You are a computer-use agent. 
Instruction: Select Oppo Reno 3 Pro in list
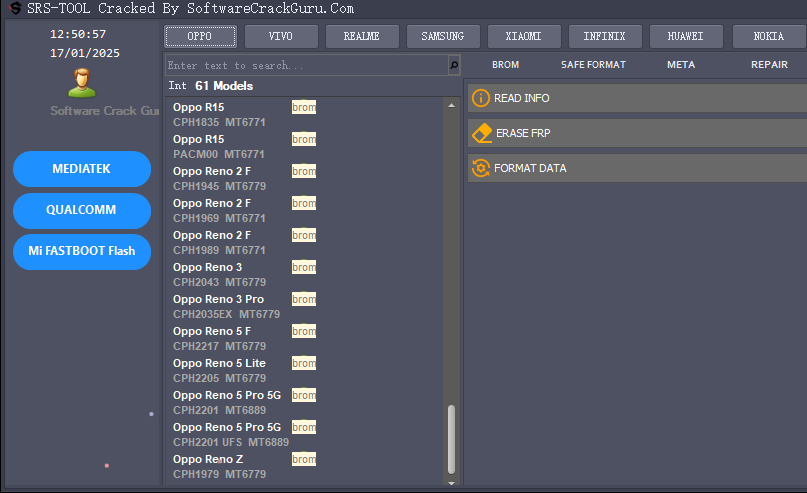click(218, 299)
